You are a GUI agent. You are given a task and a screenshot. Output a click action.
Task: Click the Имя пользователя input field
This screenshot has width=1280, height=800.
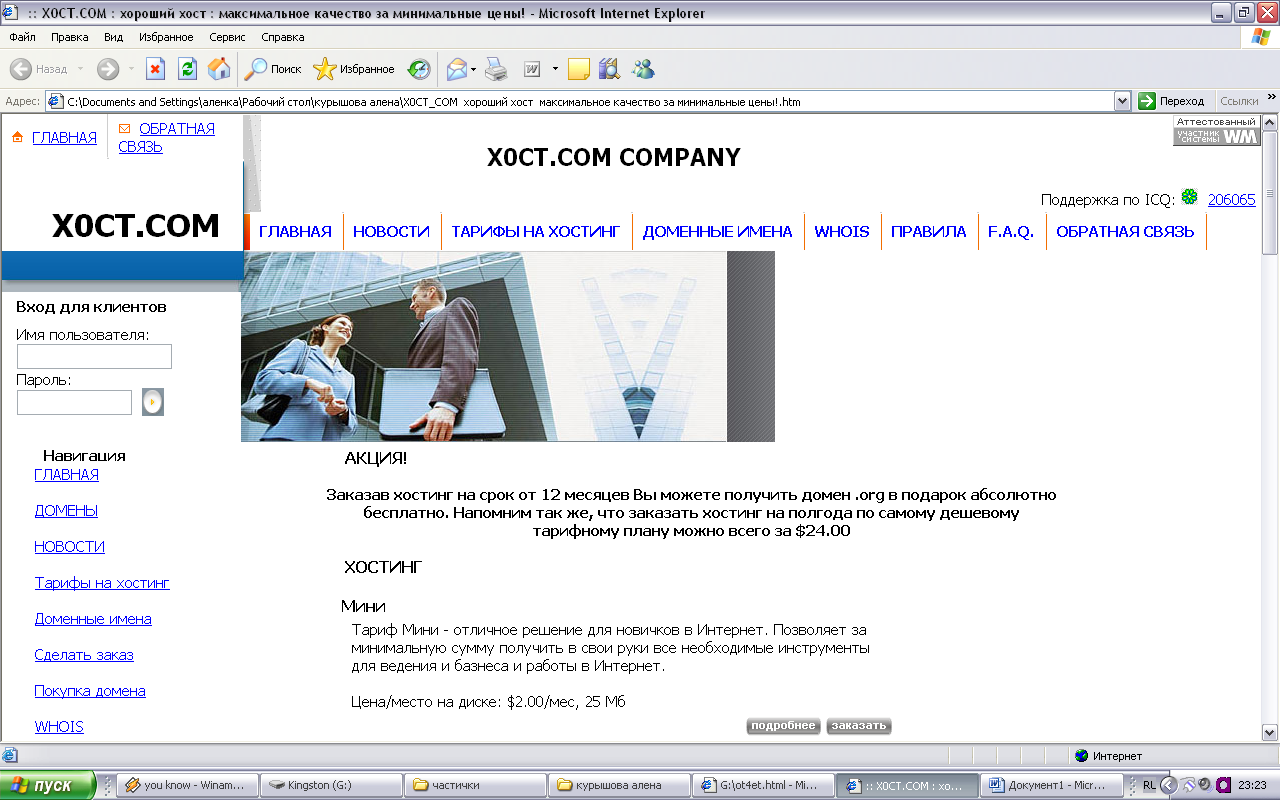click(94, 356)
